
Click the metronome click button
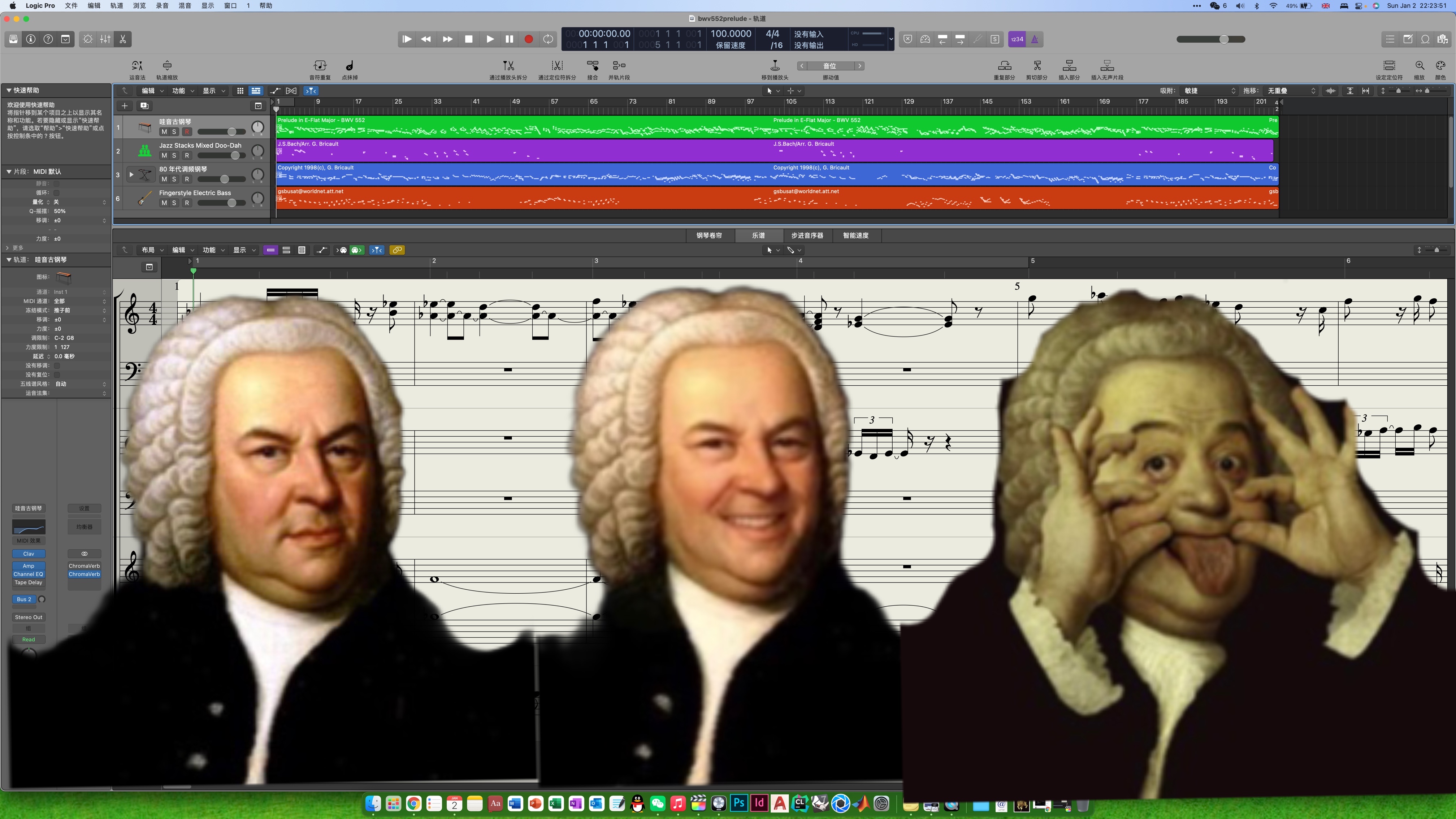coord(1034,39)
